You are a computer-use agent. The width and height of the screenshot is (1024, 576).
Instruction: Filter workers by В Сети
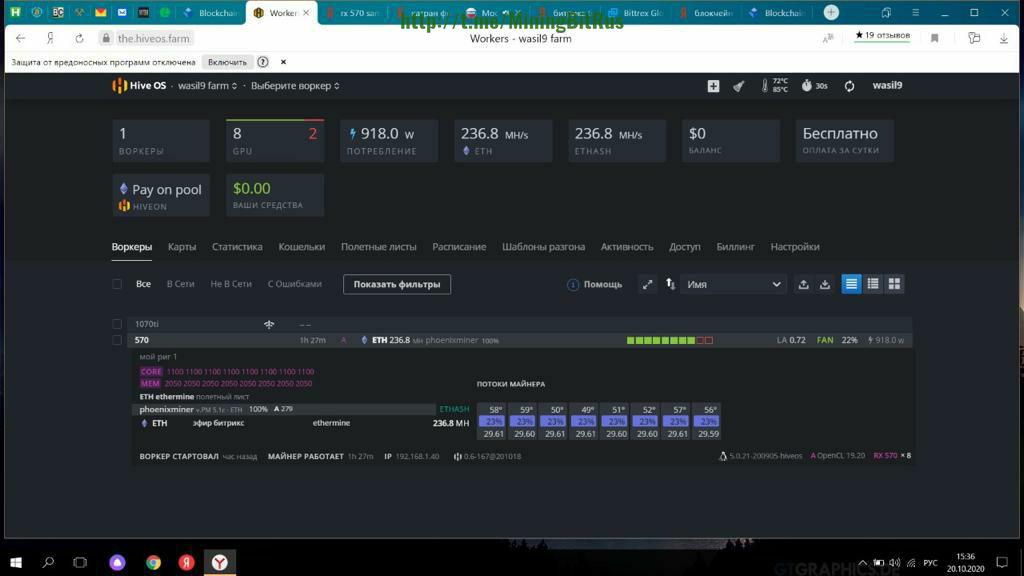pyautogui.click(x=180, y=284)
